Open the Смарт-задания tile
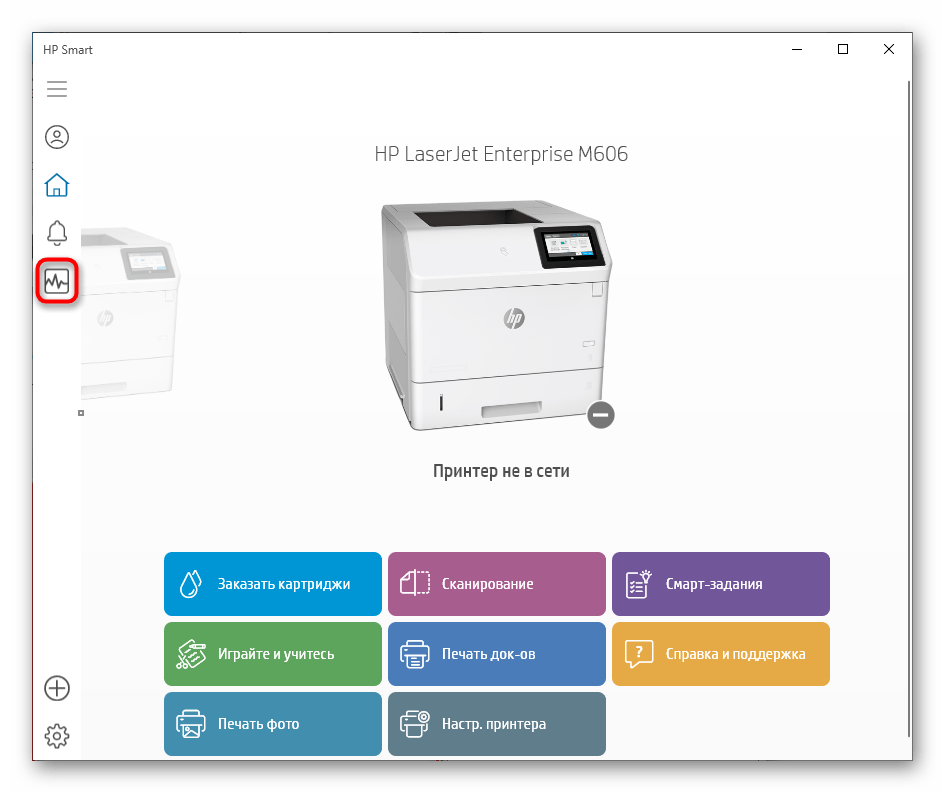 pos(721,584)
